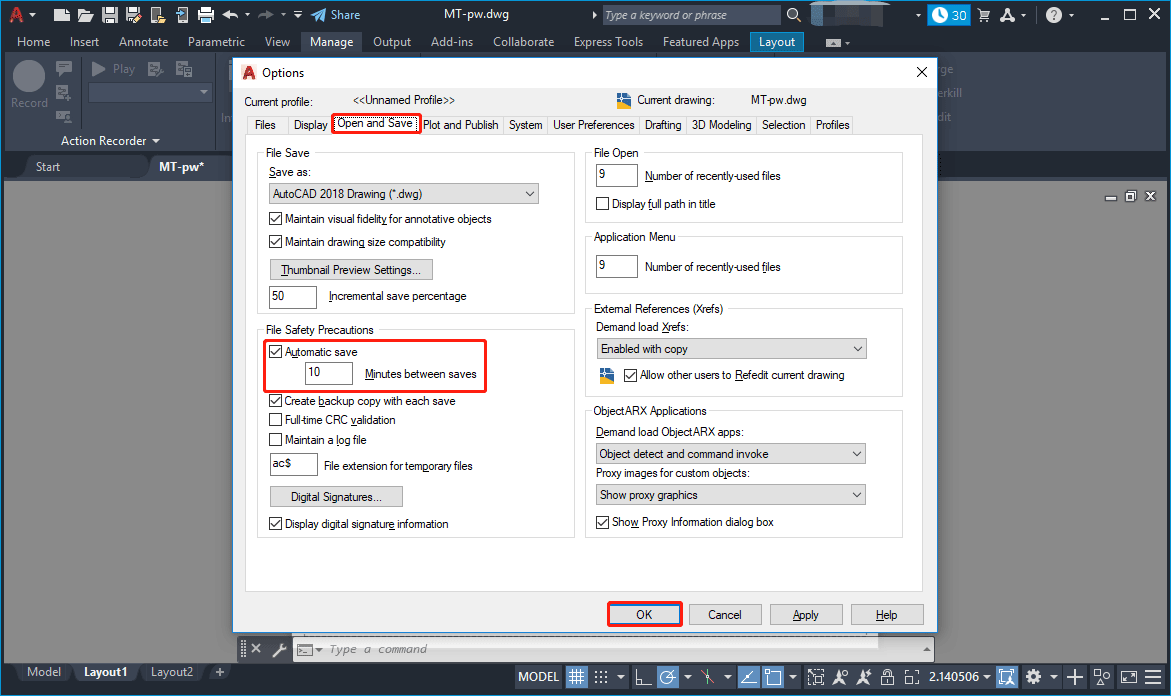Uncheck Create backup copy with each save
The width and height of the screenshot is (1171, 696).
pyautogui.click(x=276, y=401)
